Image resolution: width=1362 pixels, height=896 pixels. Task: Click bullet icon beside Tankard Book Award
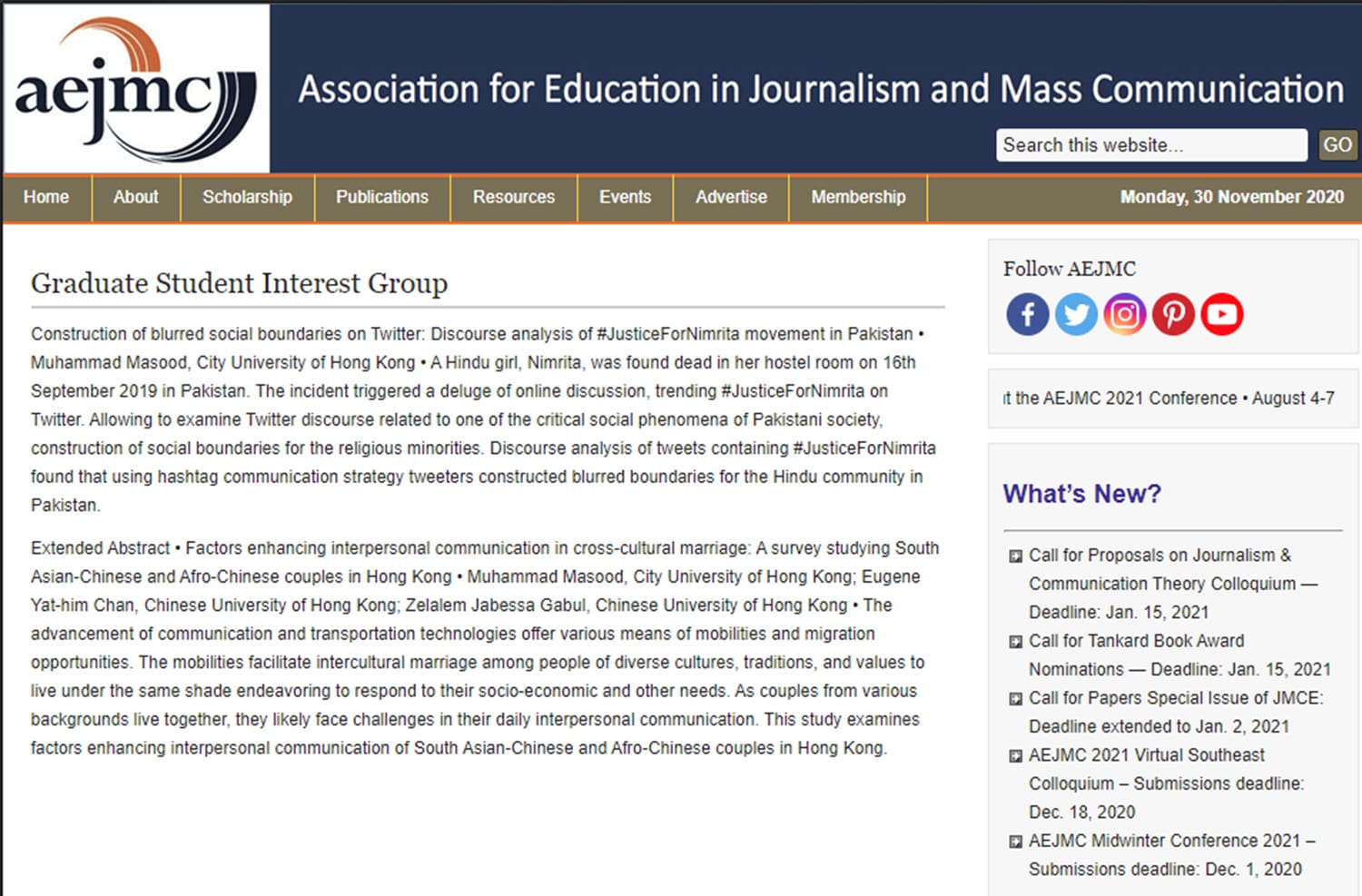(x=1015, y=642)
